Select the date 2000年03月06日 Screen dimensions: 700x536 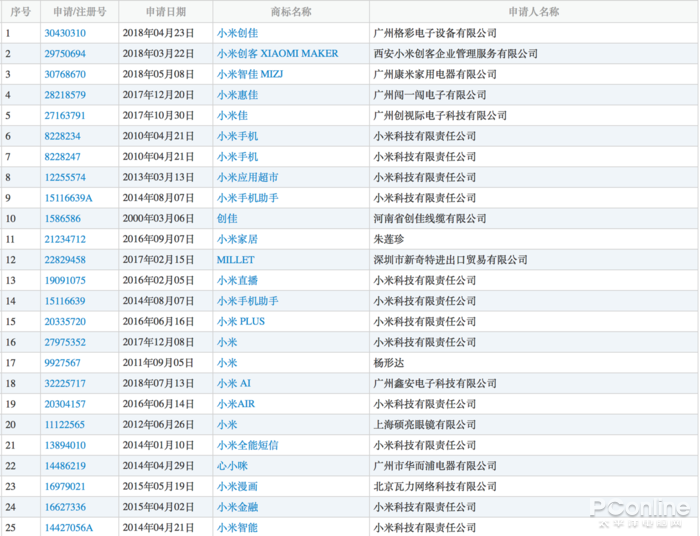pos(158,219)
